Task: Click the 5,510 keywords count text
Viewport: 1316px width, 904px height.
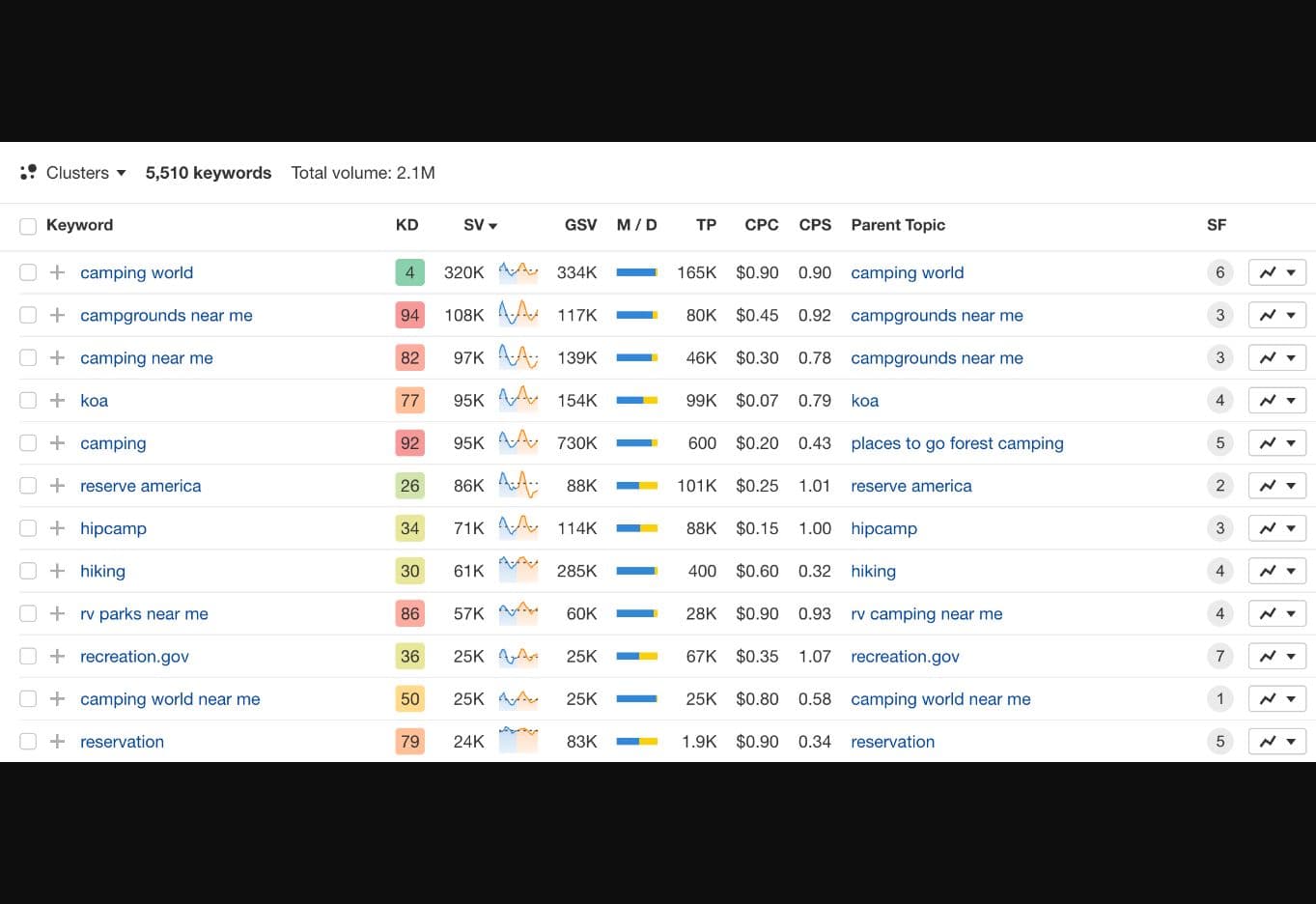Action: pos(209,173)
